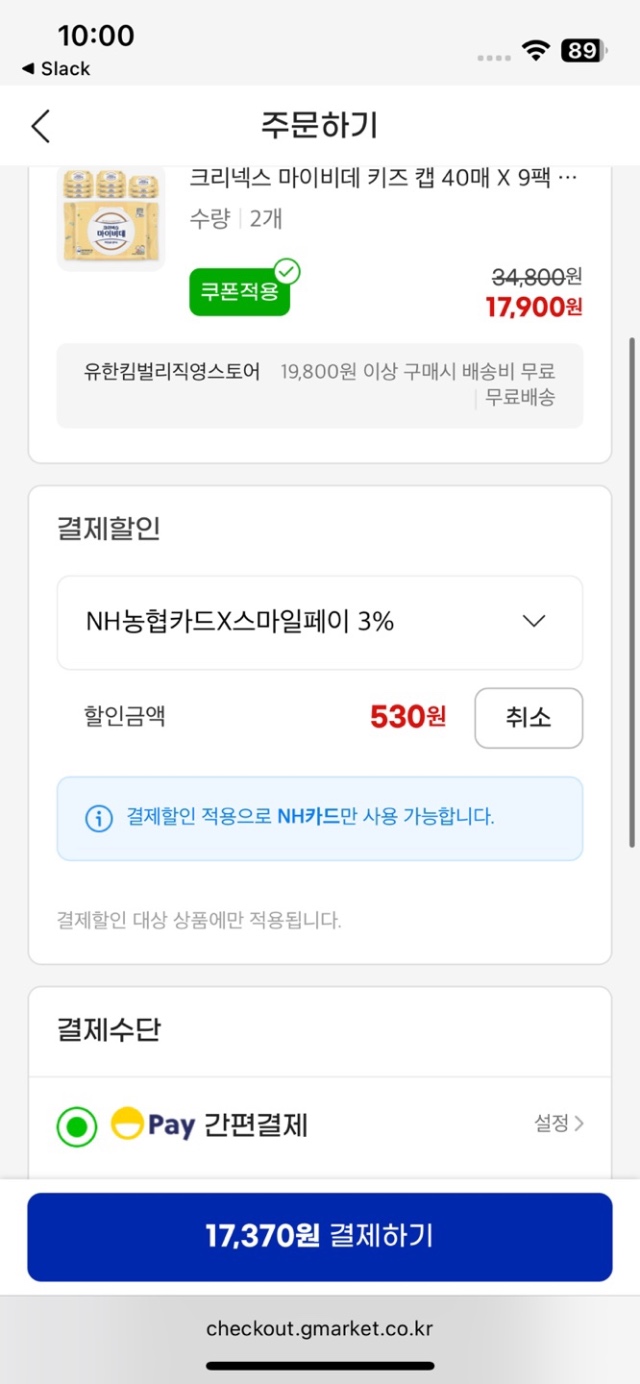Viewport: 640px width, 1384px height.
Task: Tap the Kleenex product thumbnail image
Action: click(x=111, y=217)
